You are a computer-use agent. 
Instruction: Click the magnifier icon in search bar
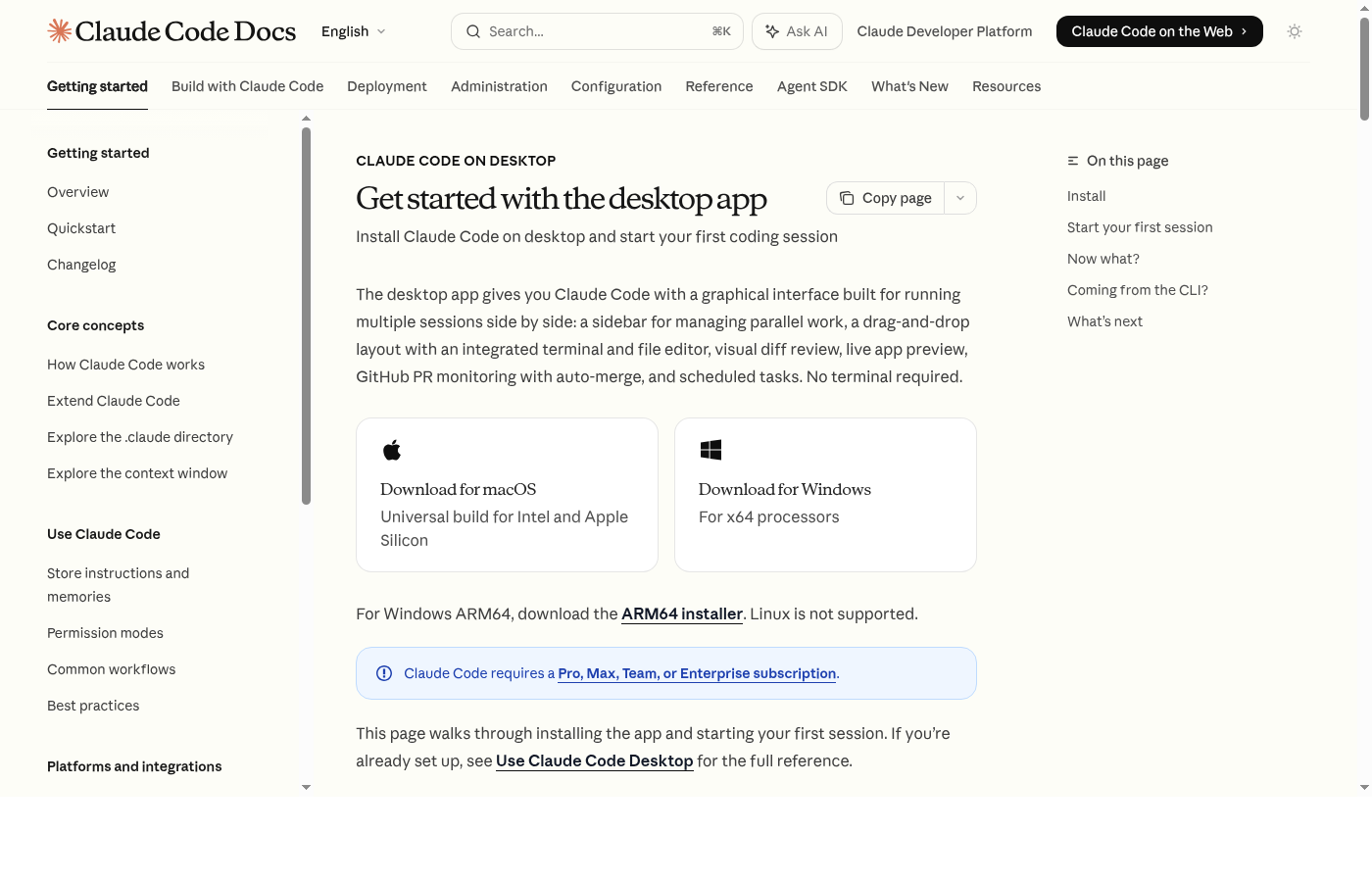[473, 31]
